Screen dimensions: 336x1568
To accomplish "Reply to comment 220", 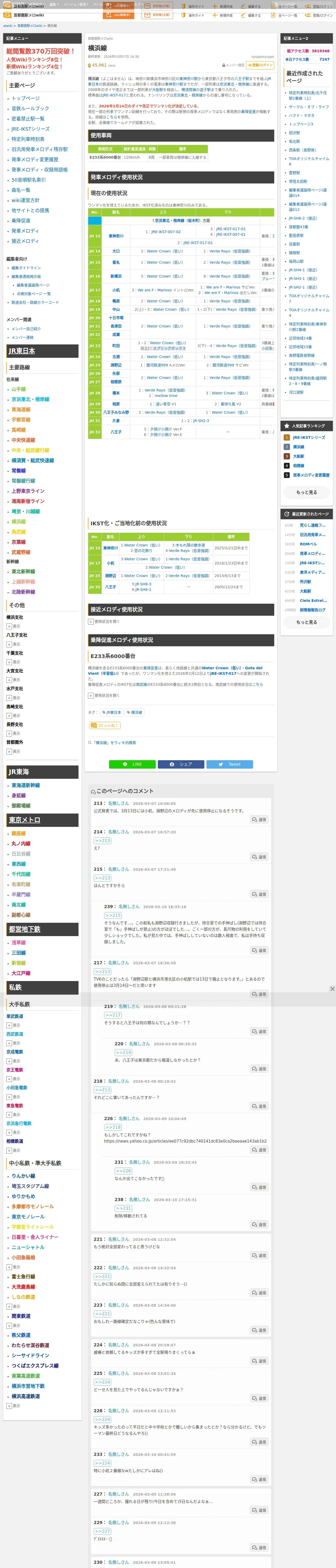I will point(259,1069).
